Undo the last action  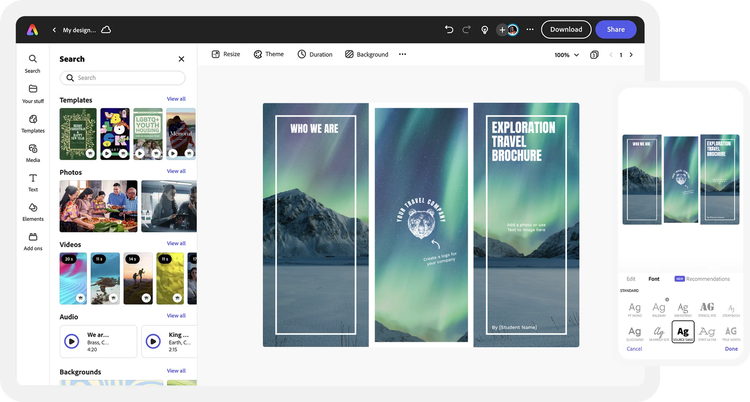pos(449,30)
